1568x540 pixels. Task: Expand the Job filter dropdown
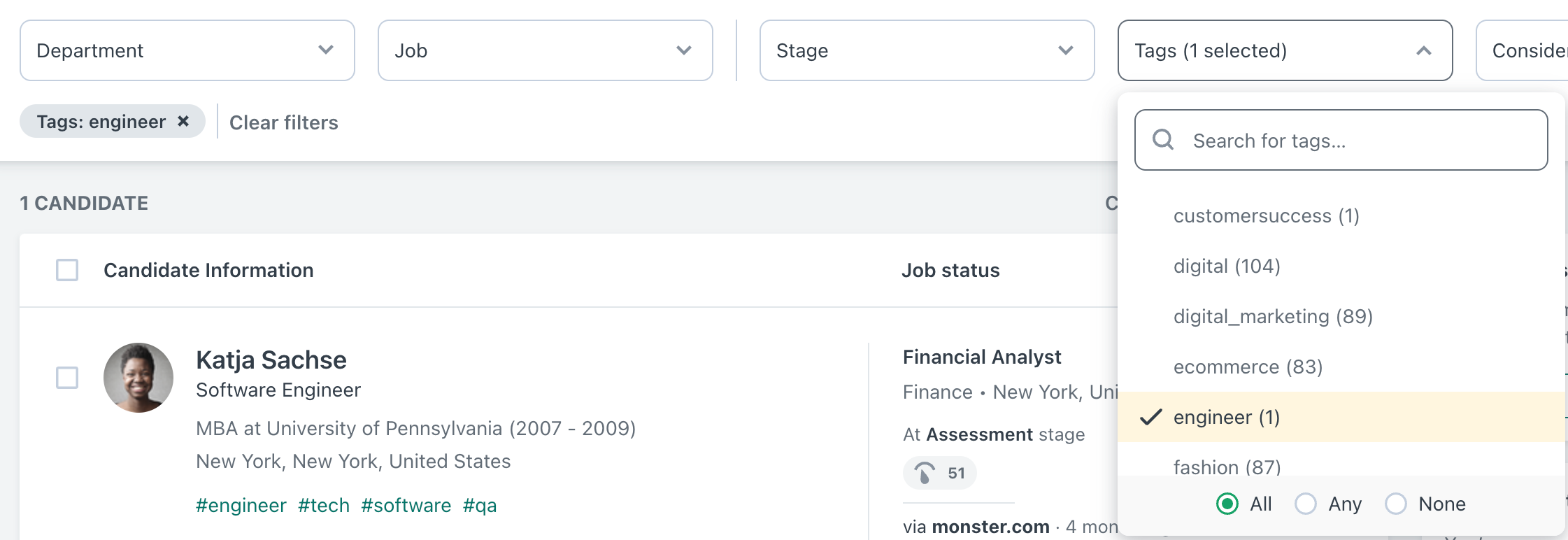point(546,50)
